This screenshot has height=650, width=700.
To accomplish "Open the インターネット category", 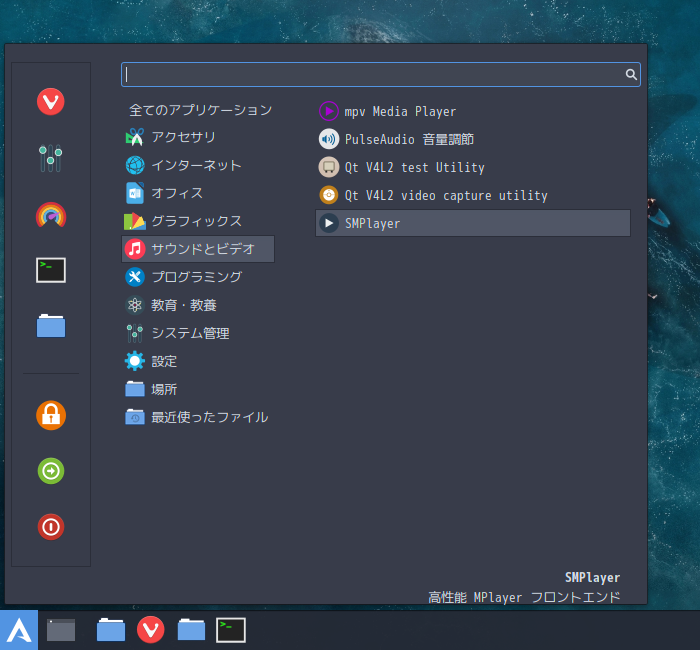I will point(198,165).
